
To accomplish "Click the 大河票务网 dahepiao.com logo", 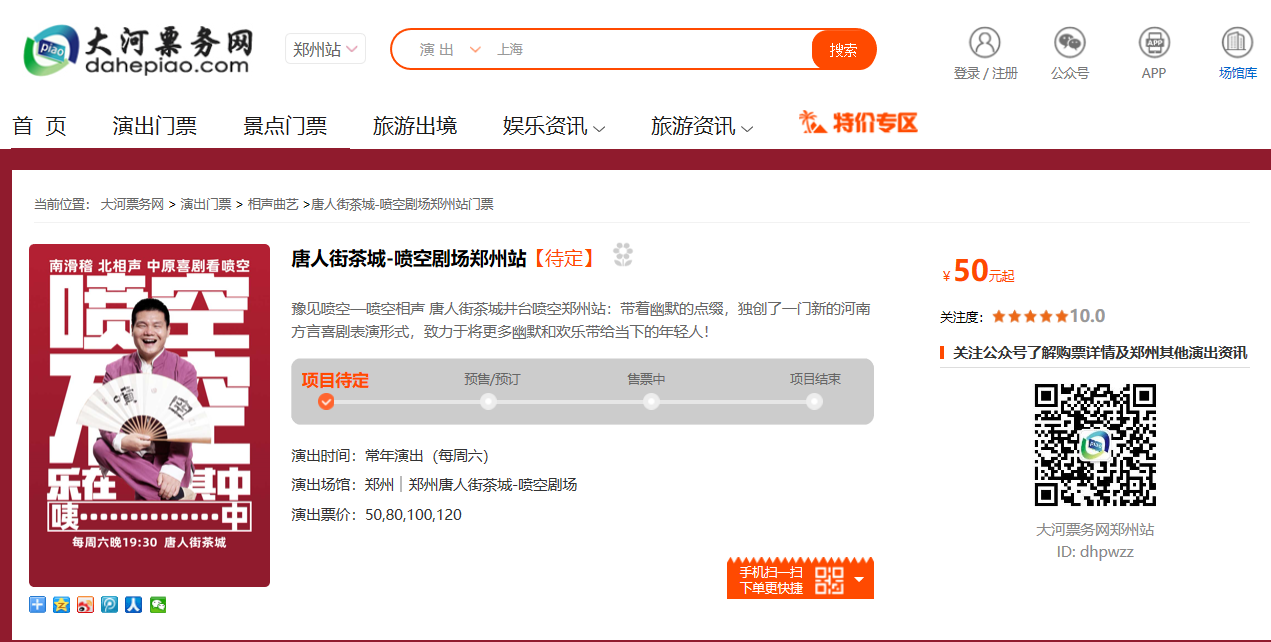I will pyautogui.click(x=138, y=50).
